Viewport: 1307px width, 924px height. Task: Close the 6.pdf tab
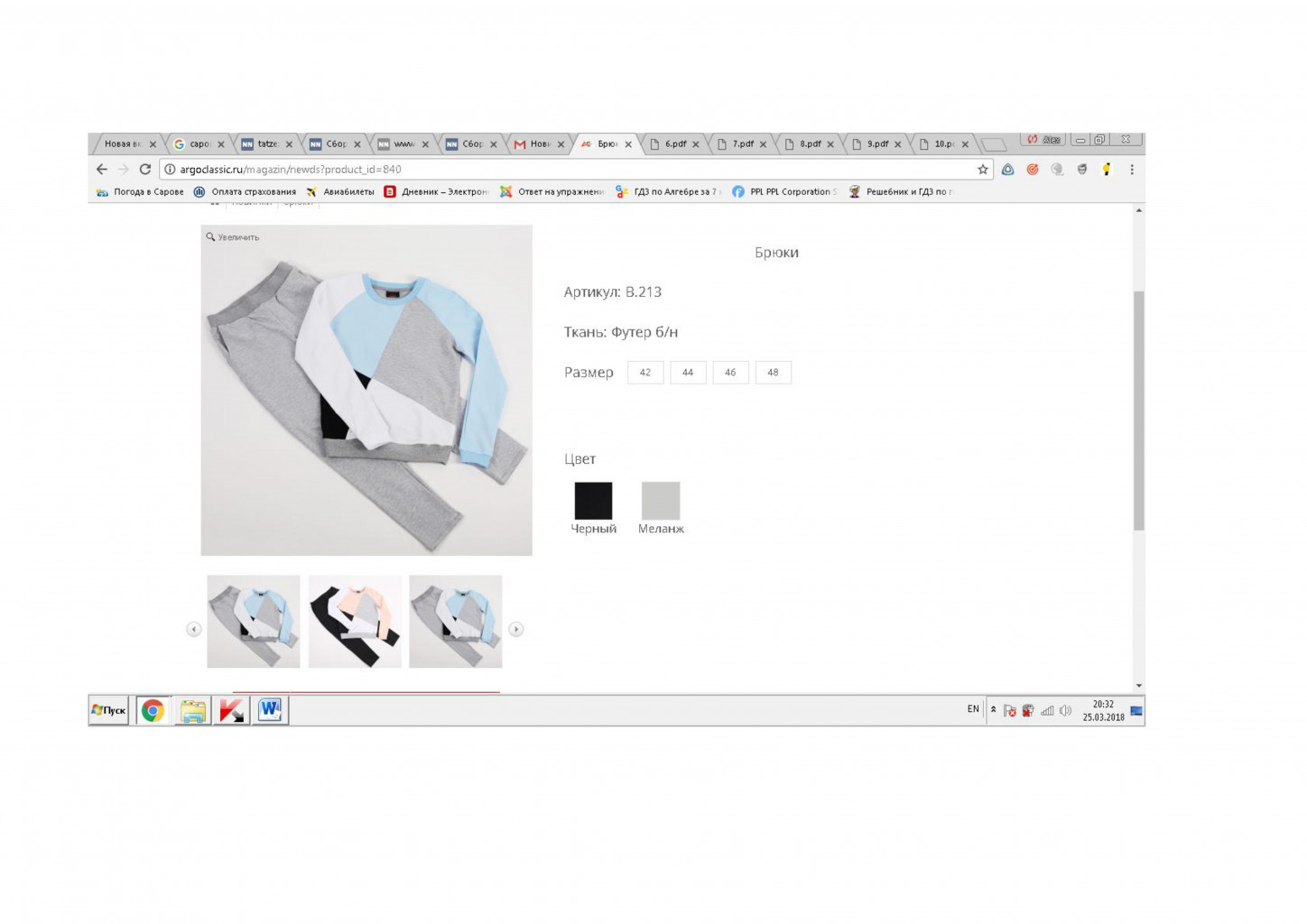[696, 144]
